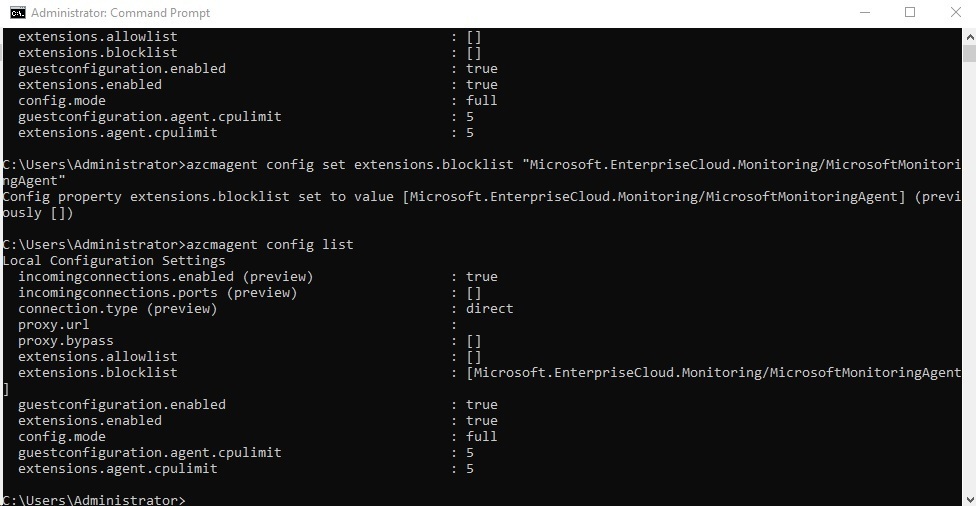Click the 'incomingconnections.enabled (preview)' setting line

tap(166, 277)
